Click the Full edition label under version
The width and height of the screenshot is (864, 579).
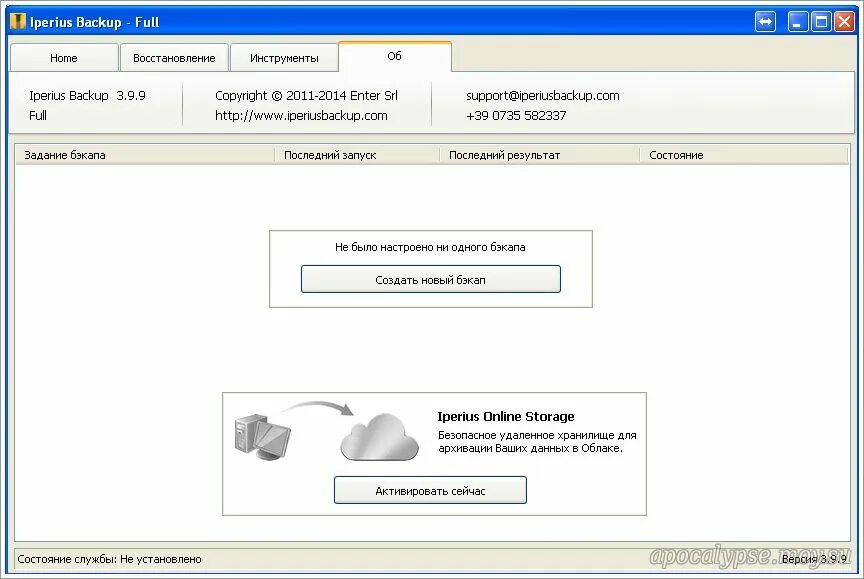[x=38, y=116]
